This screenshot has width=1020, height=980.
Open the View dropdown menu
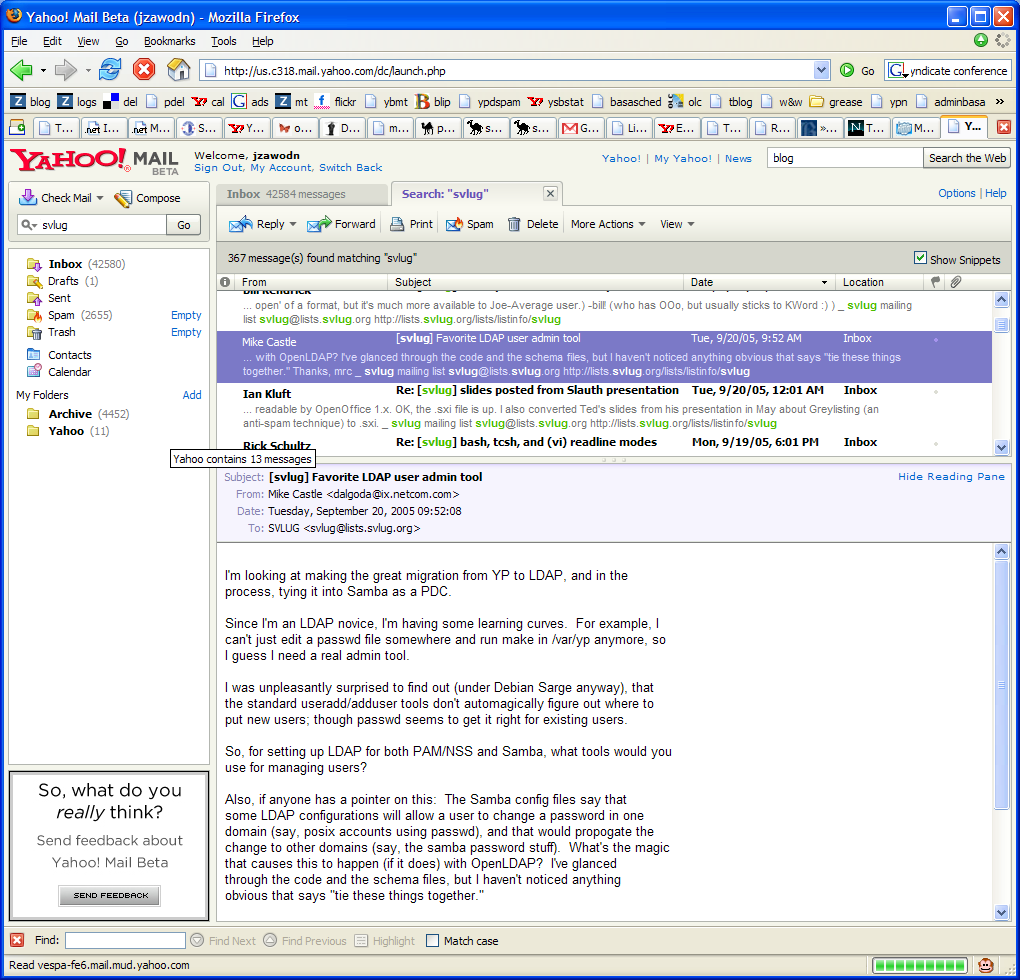pos(677,224)
